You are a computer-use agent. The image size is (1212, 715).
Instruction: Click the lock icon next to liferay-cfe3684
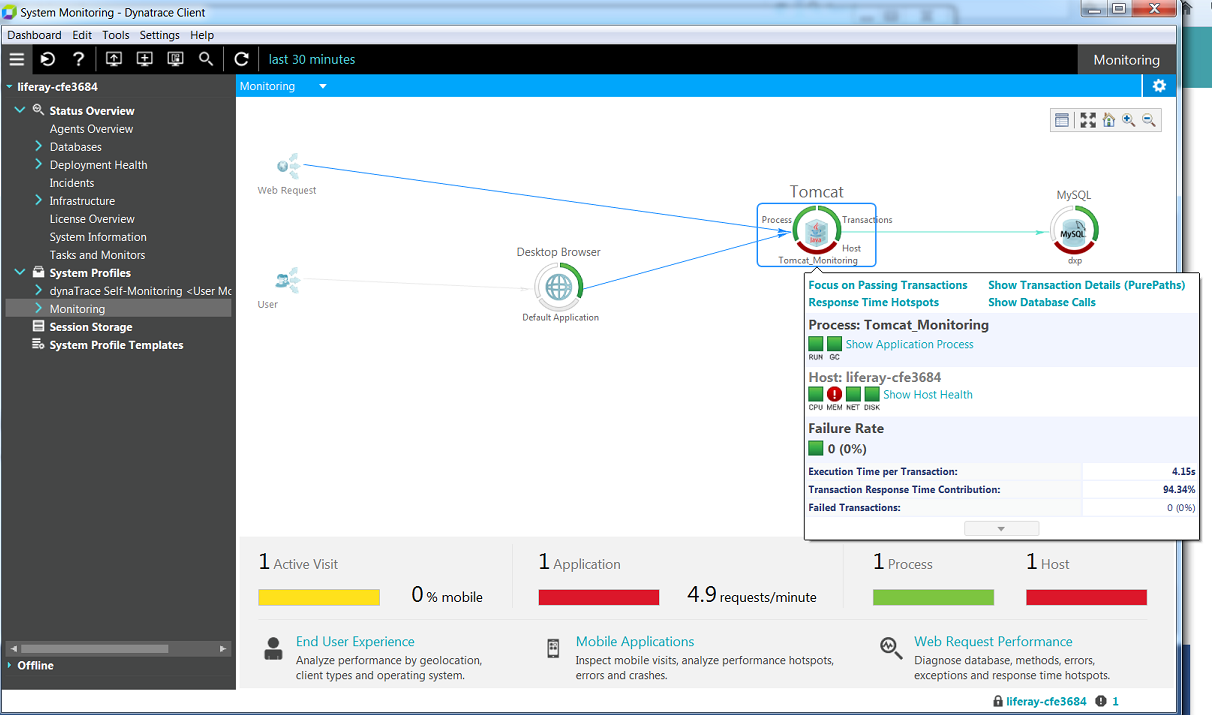(x=998, y=701)
